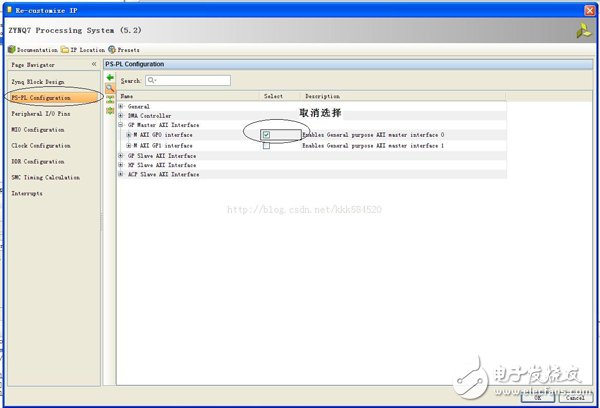Go to the DDR Configuration page
The width and height of the screenshot is (600, 408).
tap(37, 161)
